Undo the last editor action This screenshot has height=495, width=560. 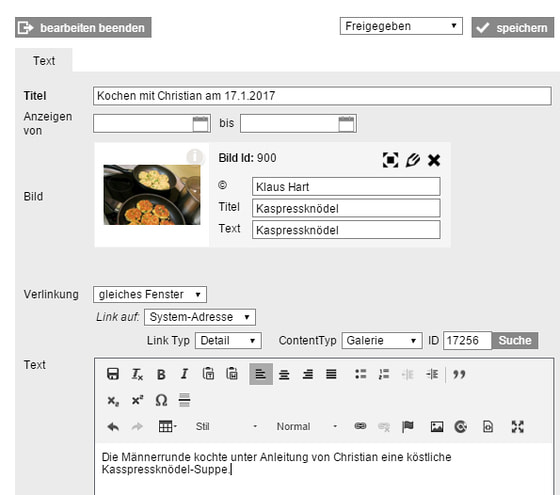113,426
